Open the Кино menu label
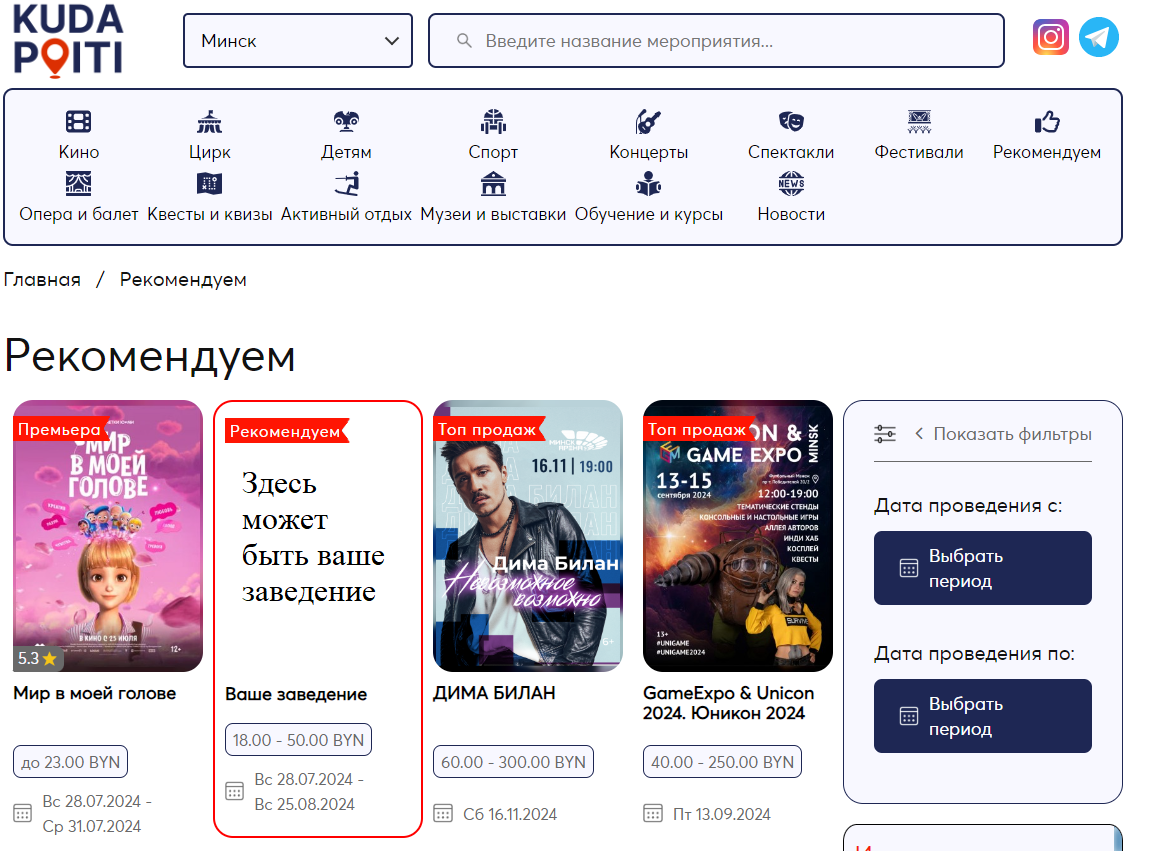1152x851 pixels. tap(79, 152)
